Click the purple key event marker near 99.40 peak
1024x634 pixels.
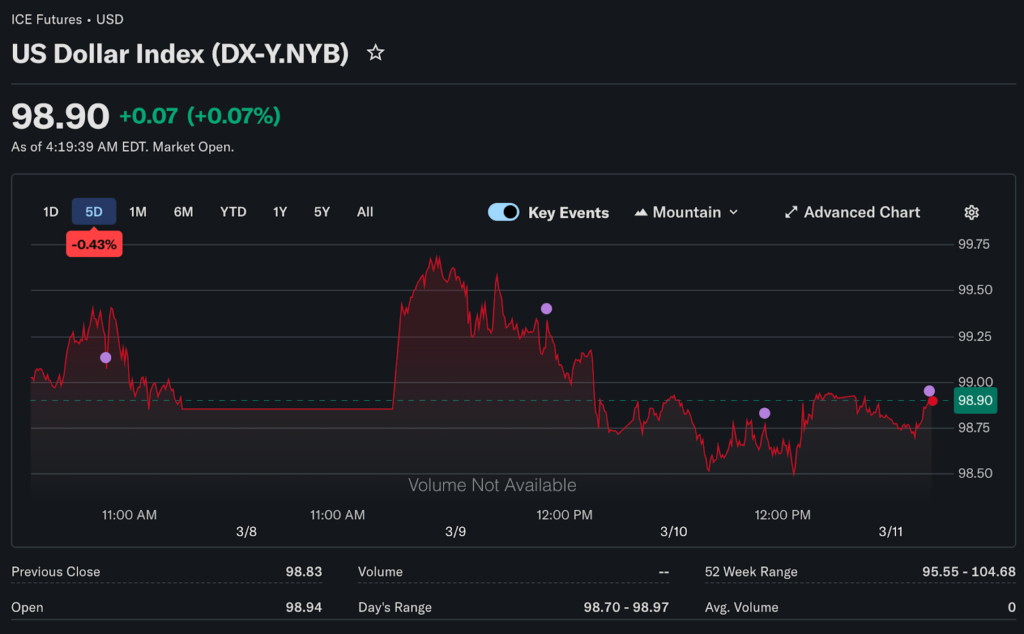coord(546,309)
